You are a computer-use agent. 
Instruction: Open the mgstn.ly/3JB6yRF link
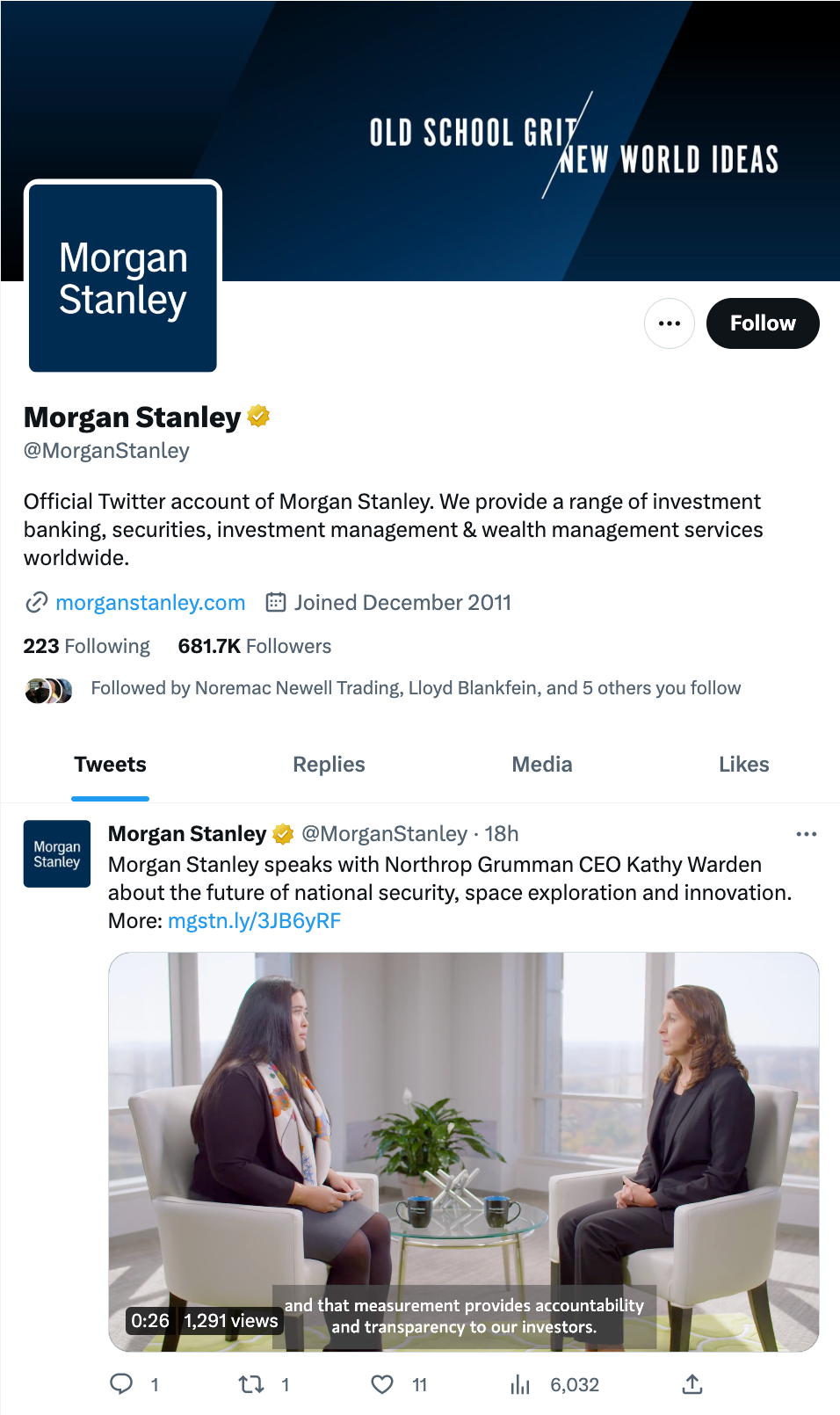click(x=254, y=921)
